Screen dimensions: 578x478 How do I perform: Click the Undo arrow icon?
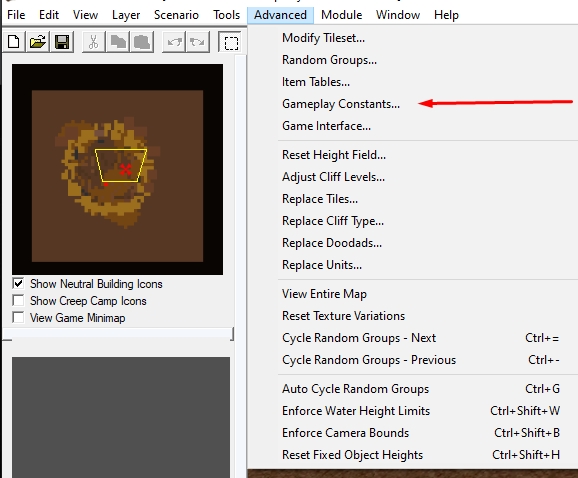pos(174,42)
